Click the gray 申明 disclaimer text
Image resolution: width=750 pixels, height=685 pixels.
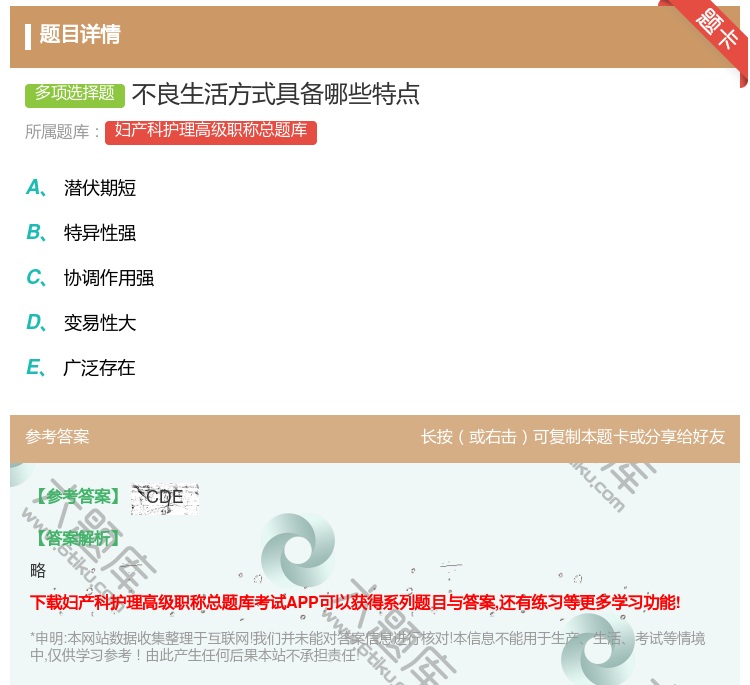(x=367, y=647)
